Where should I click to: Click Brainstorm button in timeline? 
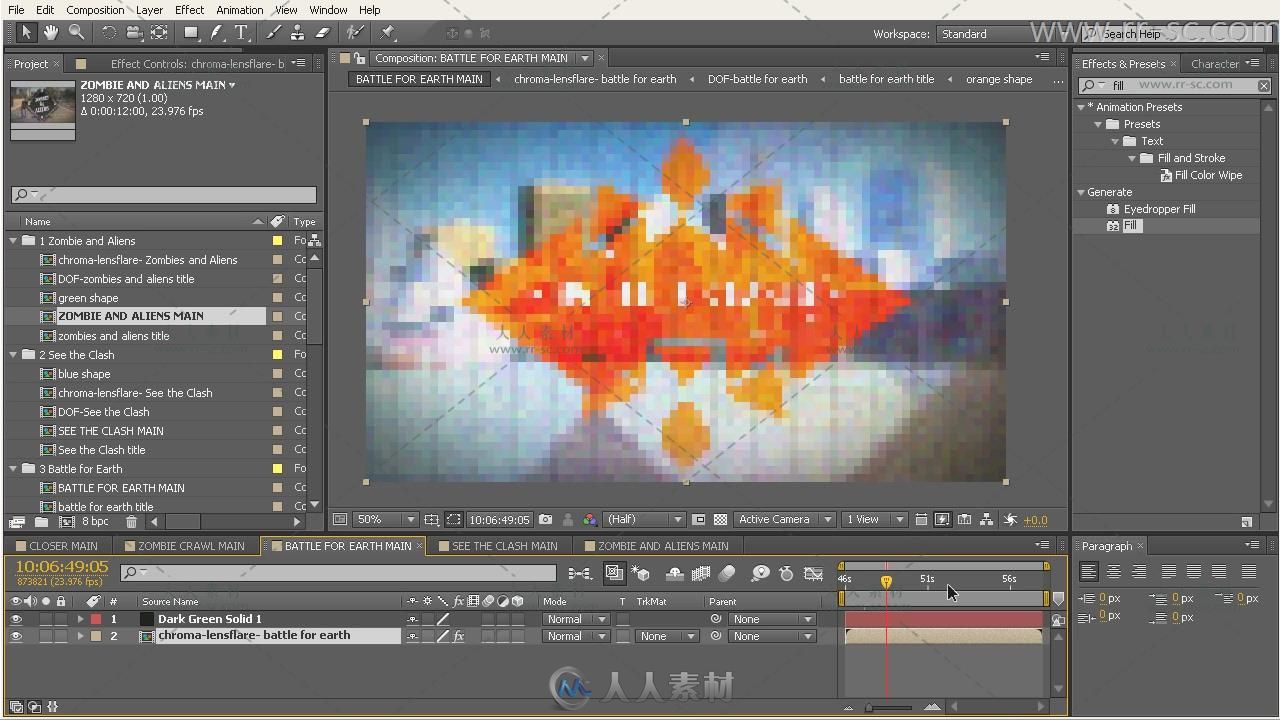pyautogui.click(x=760, y=573)
